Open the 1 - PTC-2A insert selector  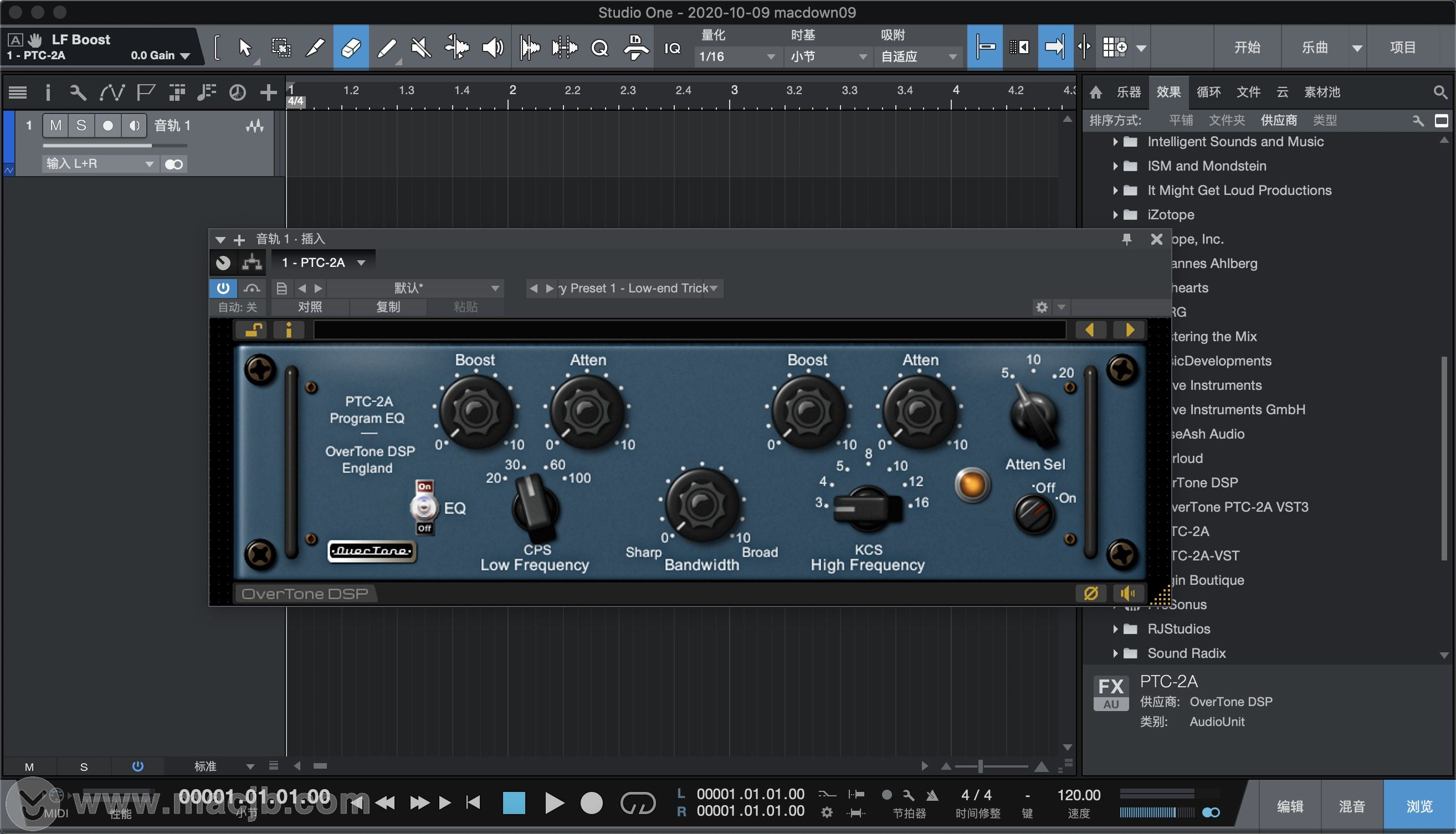tap(323, 263)
